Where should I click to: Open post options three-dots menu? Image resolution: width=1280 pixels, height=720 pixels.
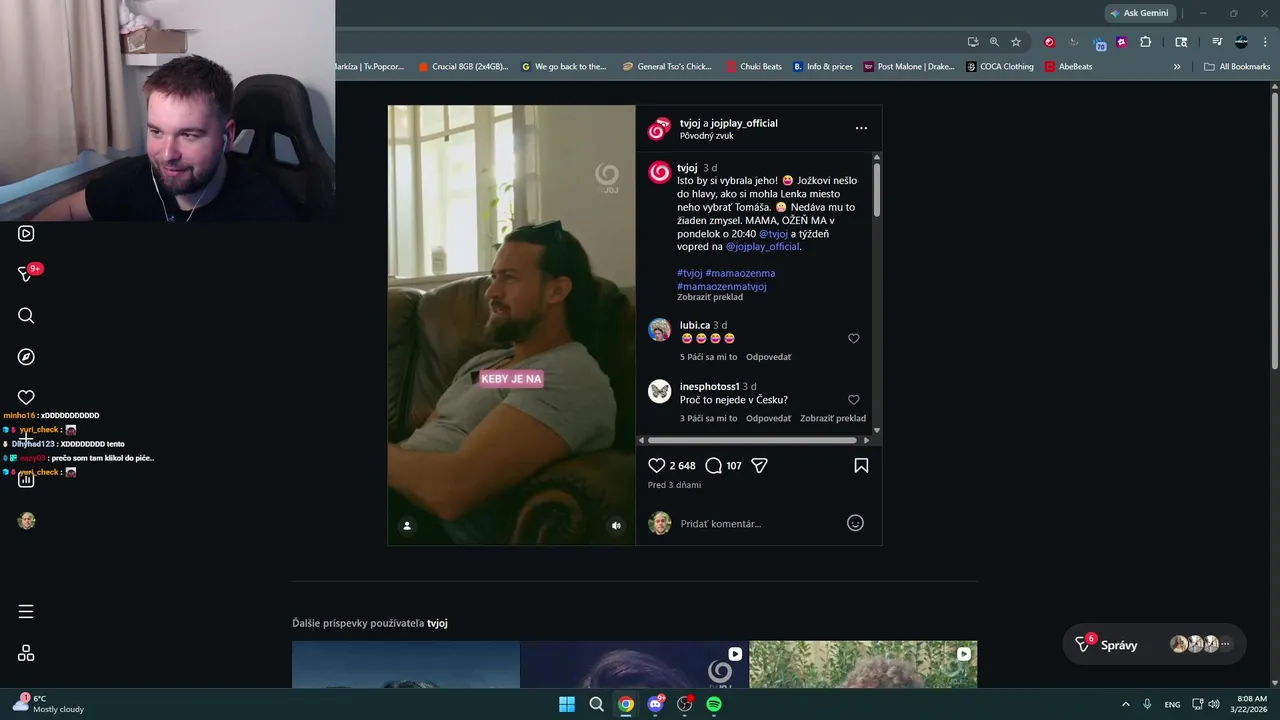[x=861, y=128]
